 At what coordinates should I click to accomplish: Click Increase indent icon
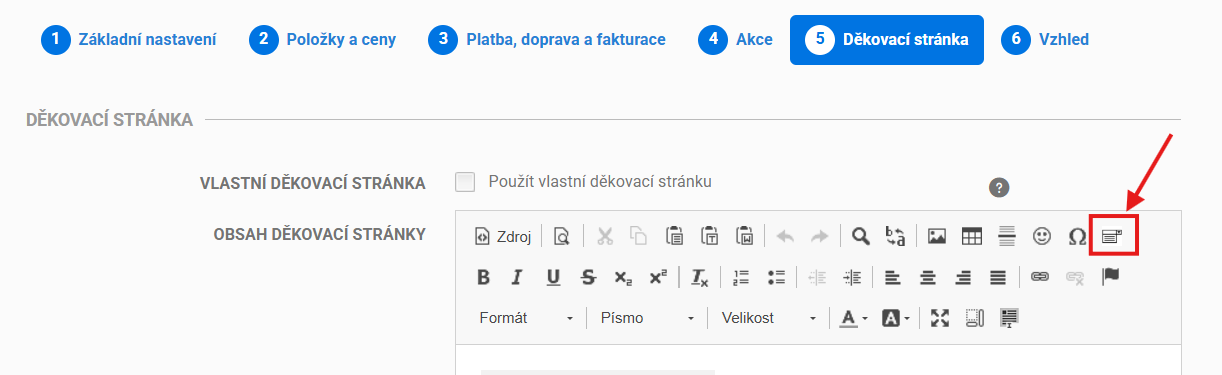coord(852,277)
